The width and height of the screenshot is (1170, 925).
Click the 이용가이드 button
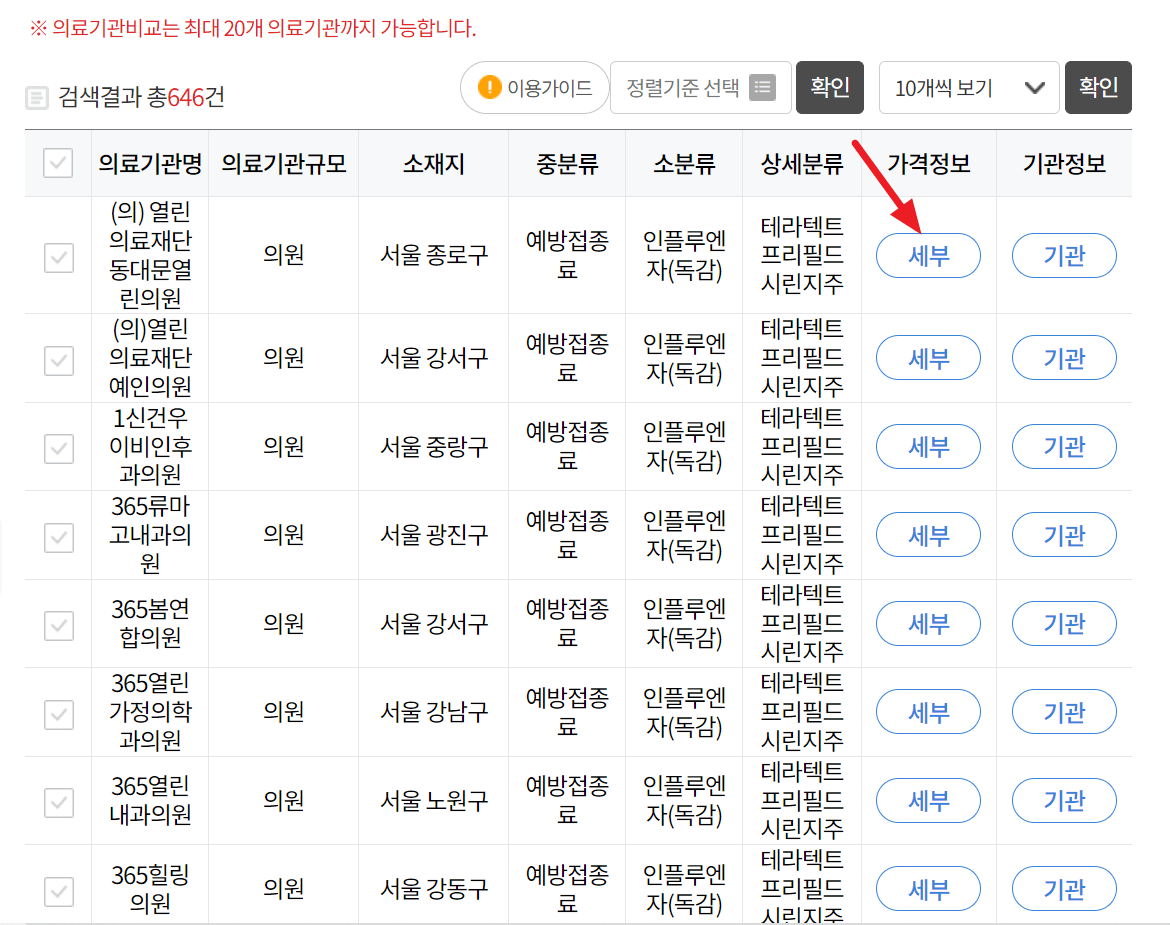pos(533,87)
